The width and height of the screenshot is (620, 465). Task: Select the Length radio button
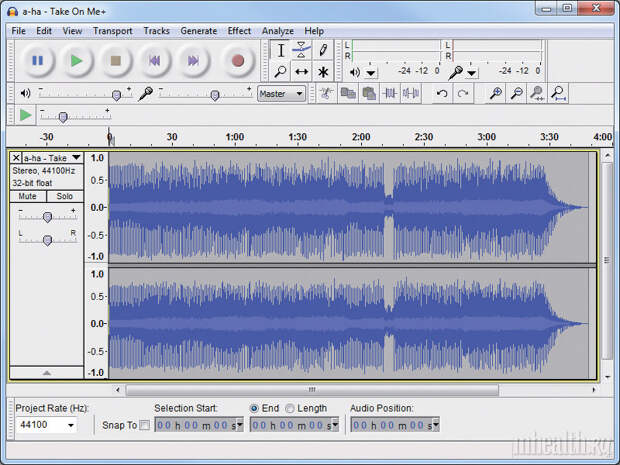[290, 408]
